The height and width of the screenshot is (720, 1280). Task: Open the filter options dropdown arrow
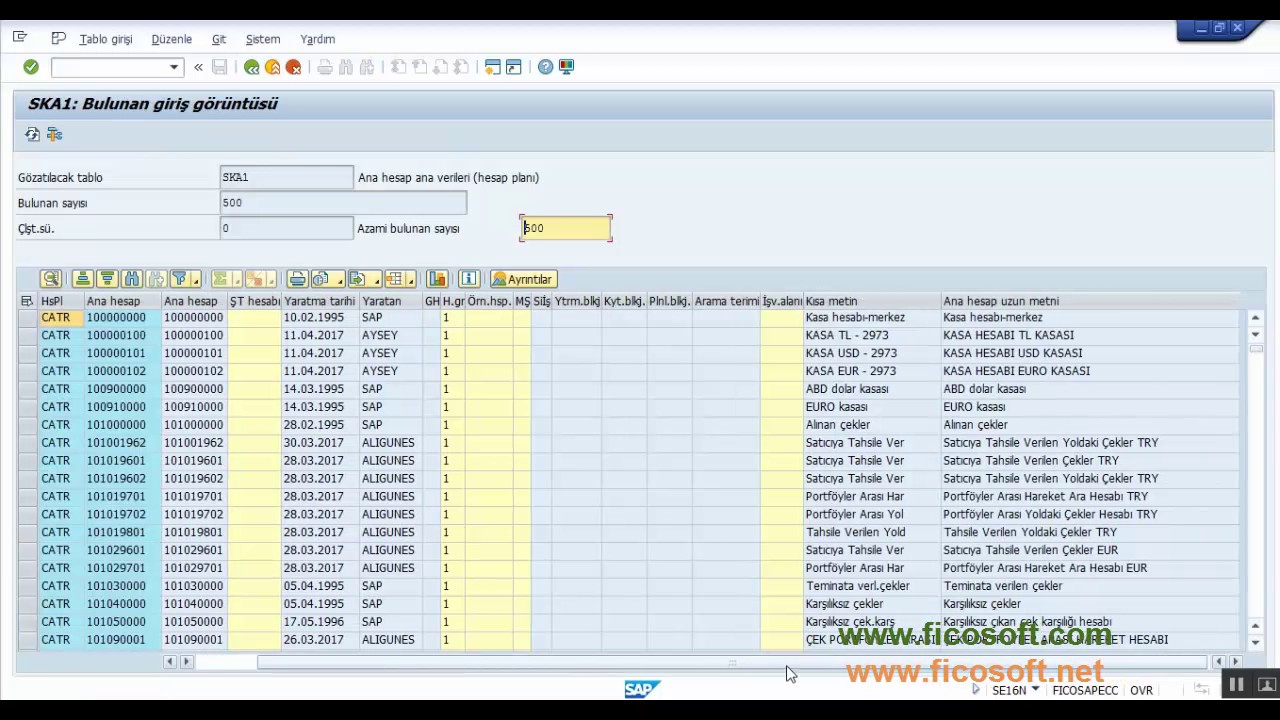click(195, 279)
